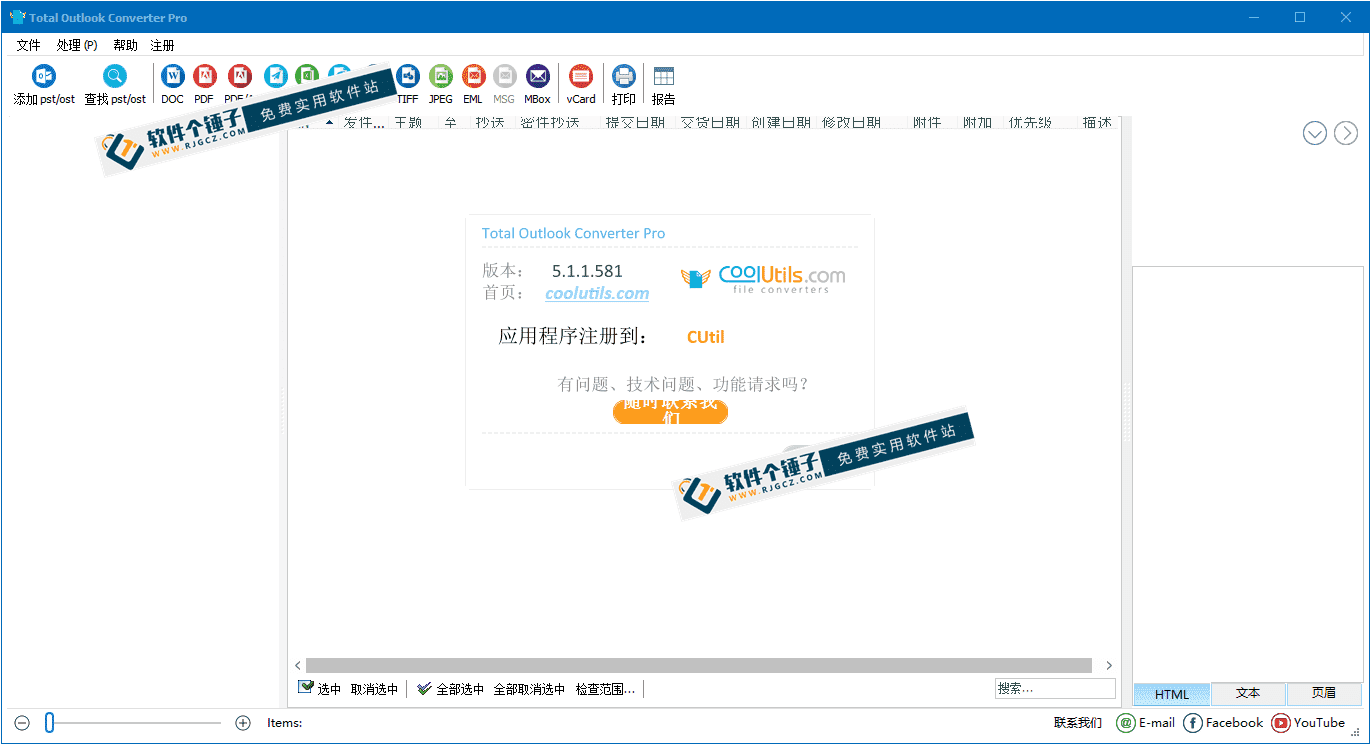
Task: Click the orange CUtil registration name
Action: point(705,337)
